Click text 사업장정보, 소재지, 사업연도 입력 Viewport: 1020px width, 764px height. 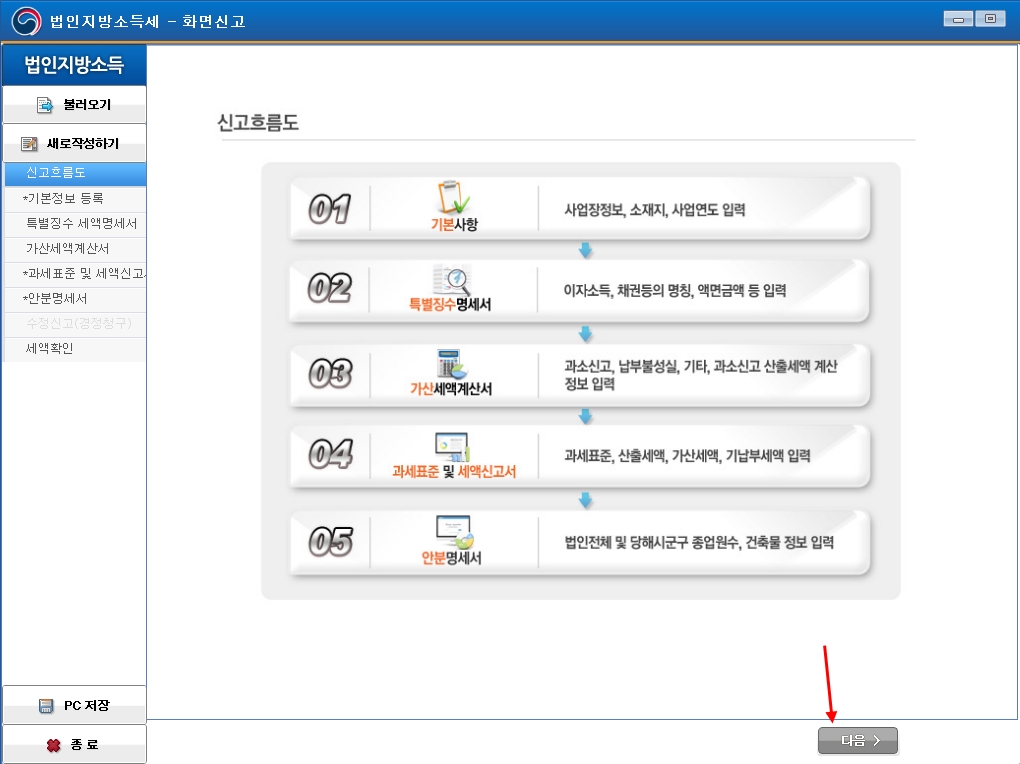(654, 210)
